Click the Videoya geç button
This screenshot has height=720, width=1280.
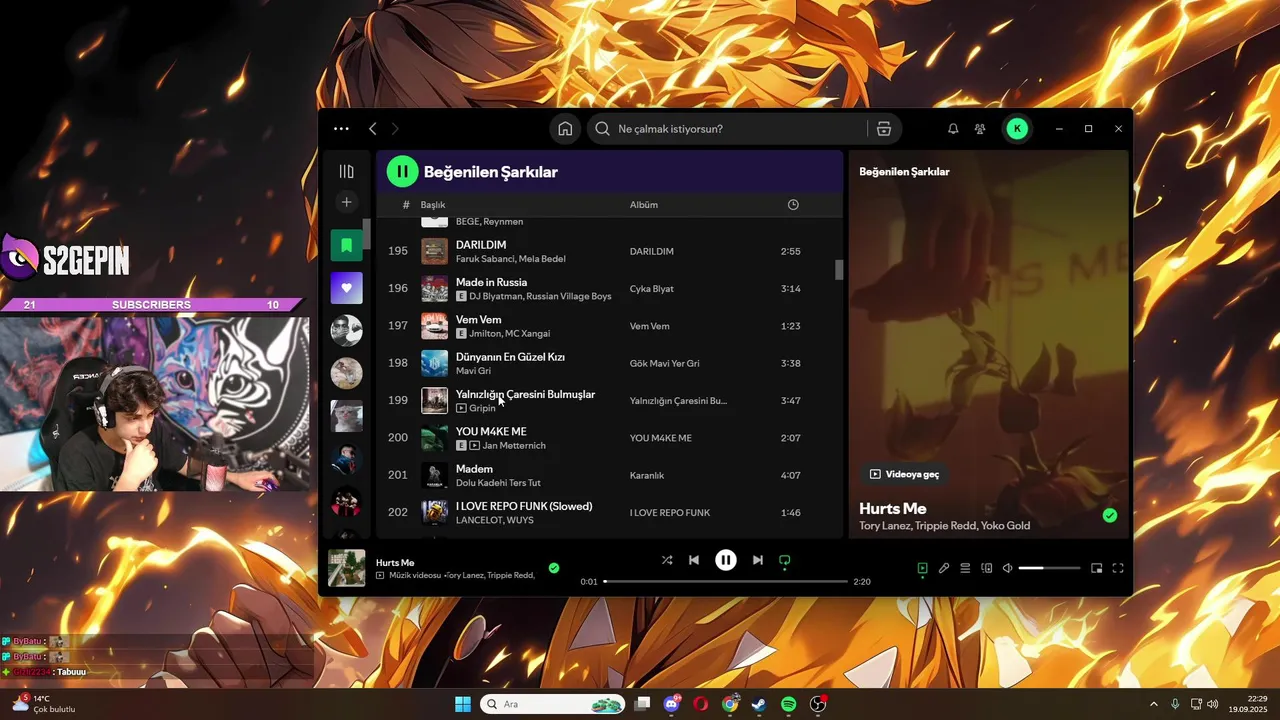[x=904, y=474]
